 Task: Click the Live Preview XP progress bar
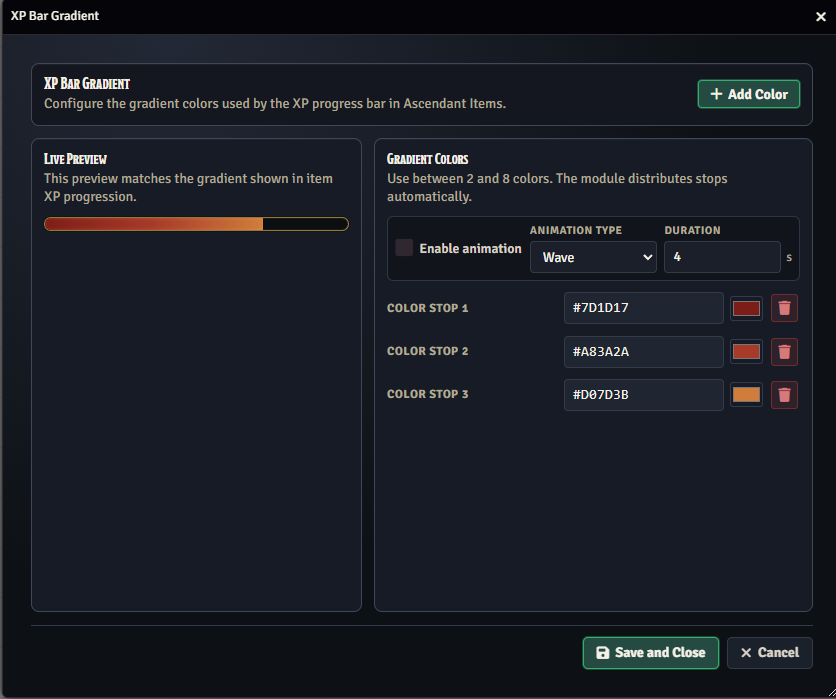(x=196, y=224)
